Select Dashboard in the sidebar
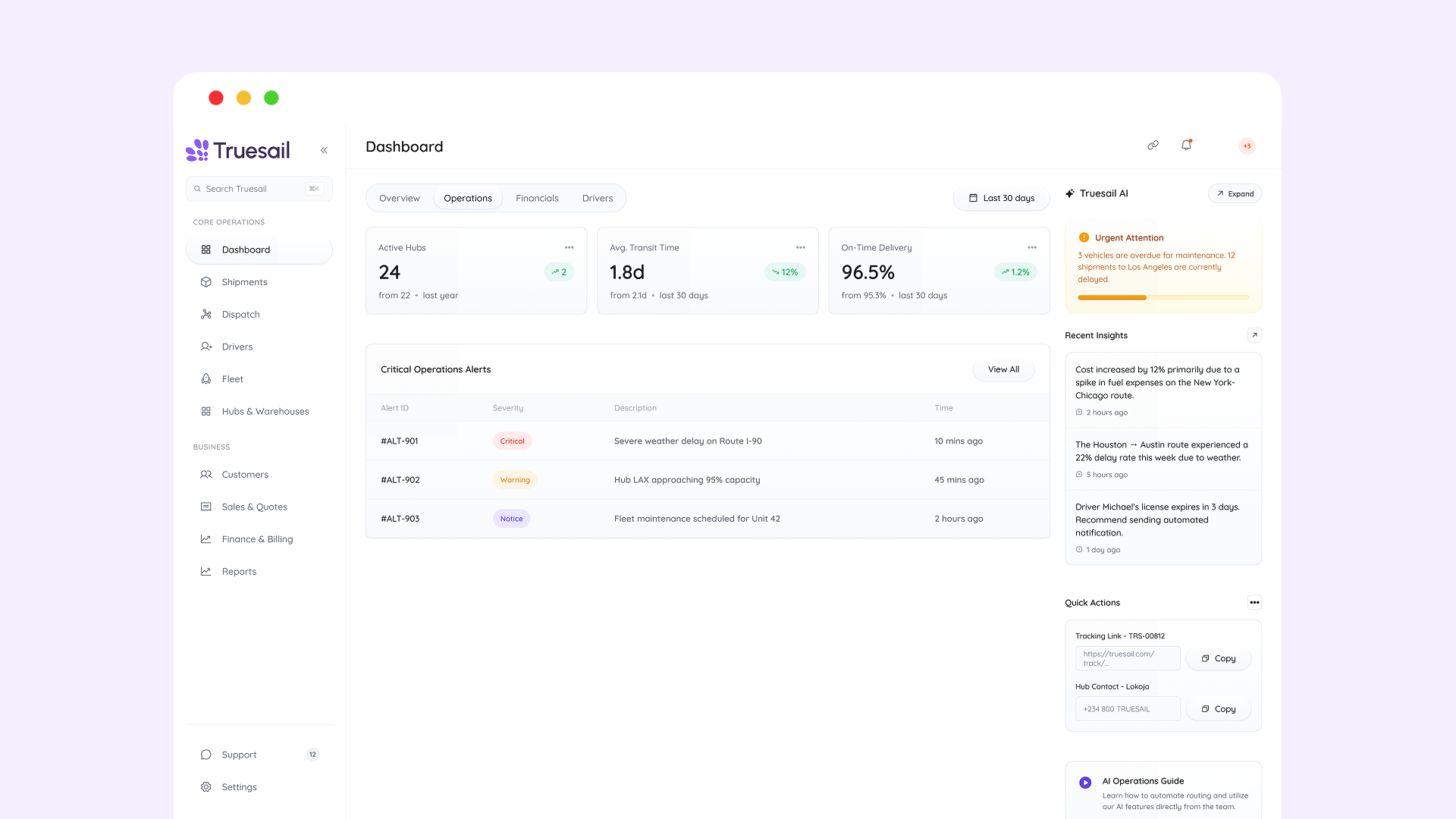Viewport: 1456px width, 819px height. pyautogui.click(x=259, y=249)
